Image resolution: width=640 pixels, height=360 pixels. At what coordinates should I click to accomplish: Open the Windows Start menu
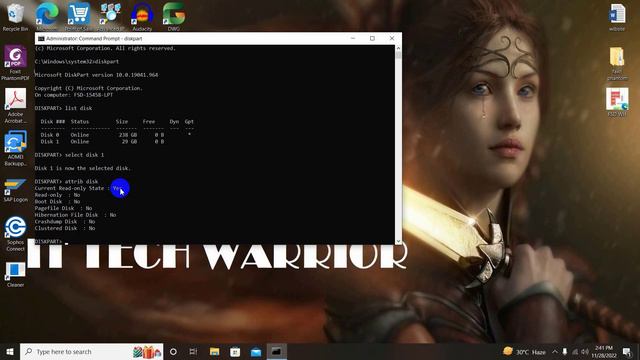point(10,351)
